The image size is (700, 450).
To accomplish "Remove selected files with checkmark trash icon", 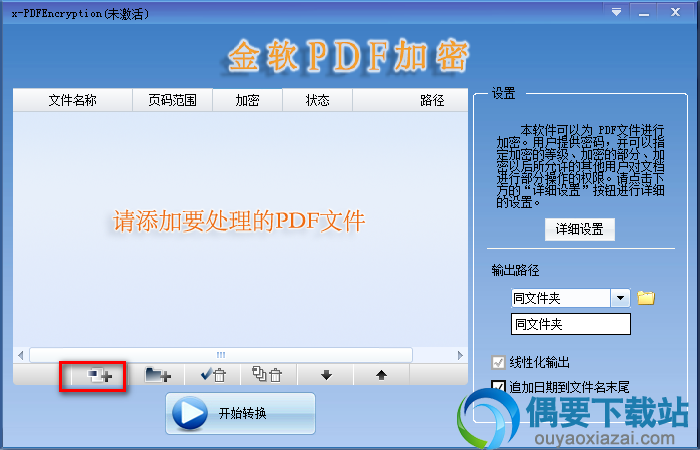I will [x=213, y=375].
